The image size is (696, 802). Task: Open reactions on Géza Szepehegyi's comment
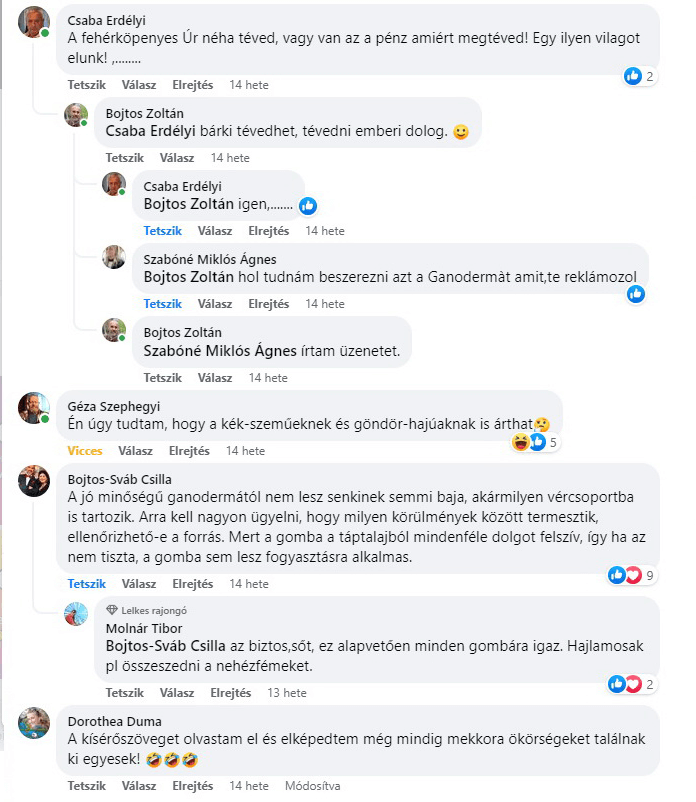pos(535,442)
